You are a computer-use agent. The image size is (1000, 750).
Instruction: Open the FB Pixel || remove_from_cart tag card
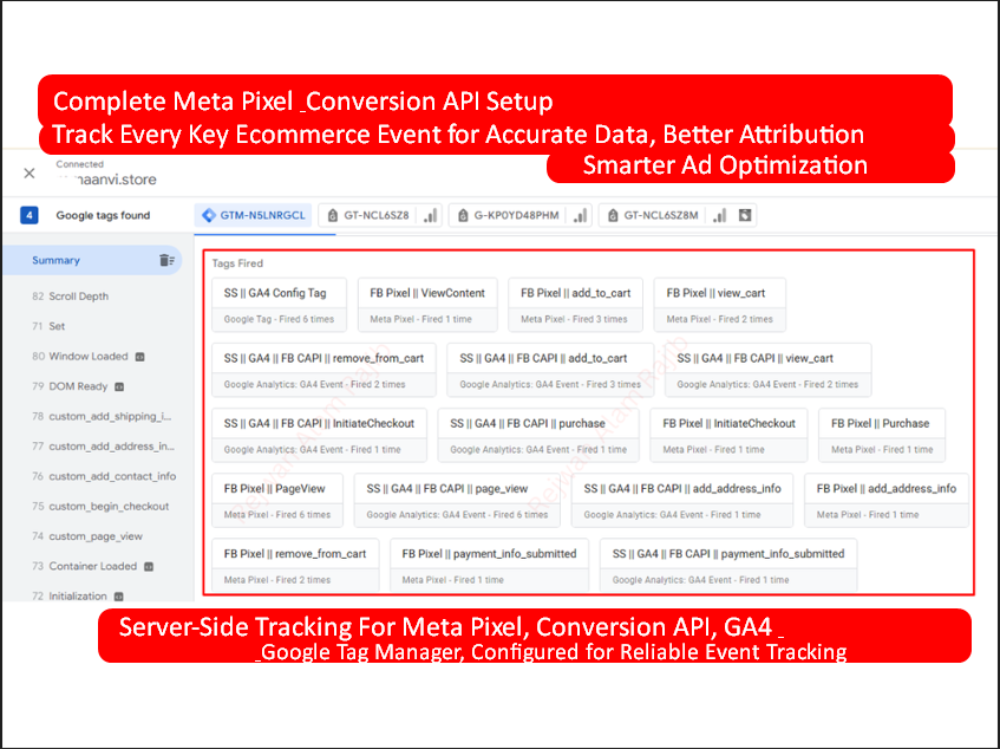295,564
